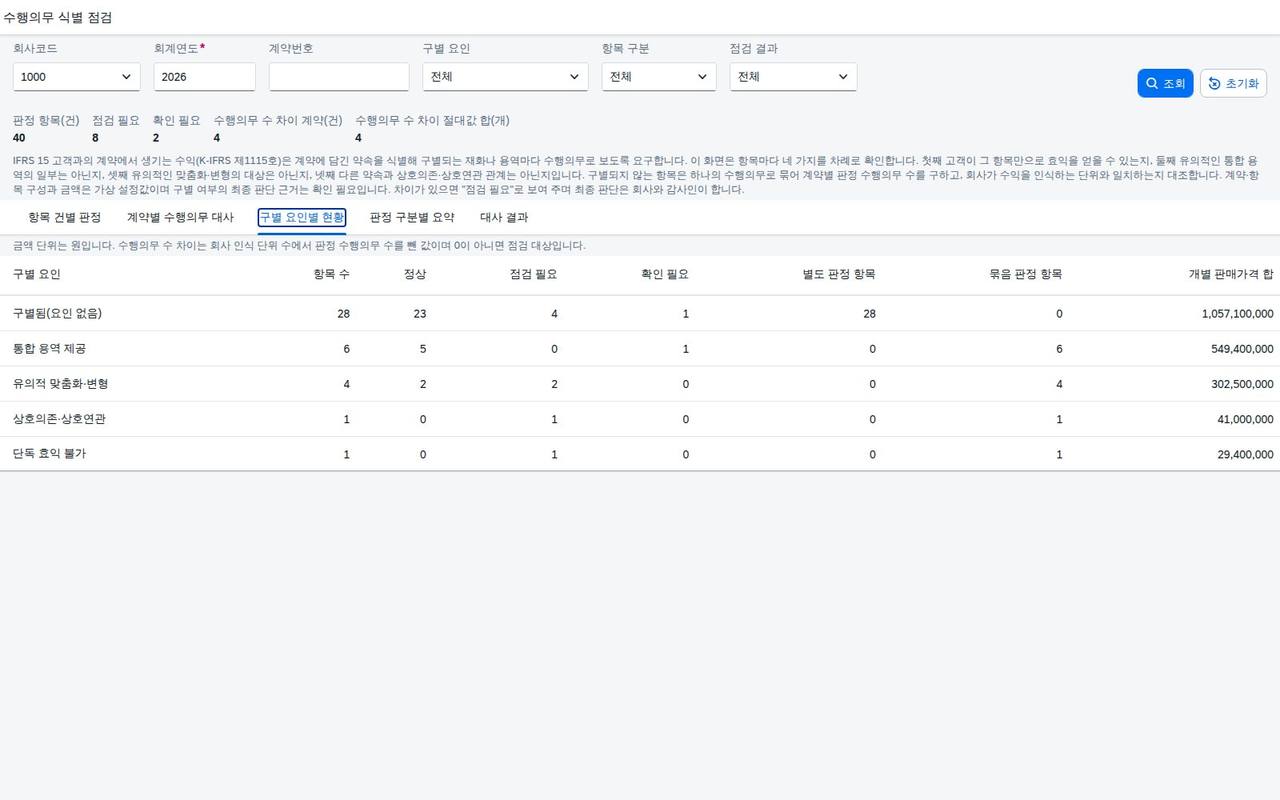
Task: Select the 구별 요인별 현황 tab
Action: pos(302,217)
